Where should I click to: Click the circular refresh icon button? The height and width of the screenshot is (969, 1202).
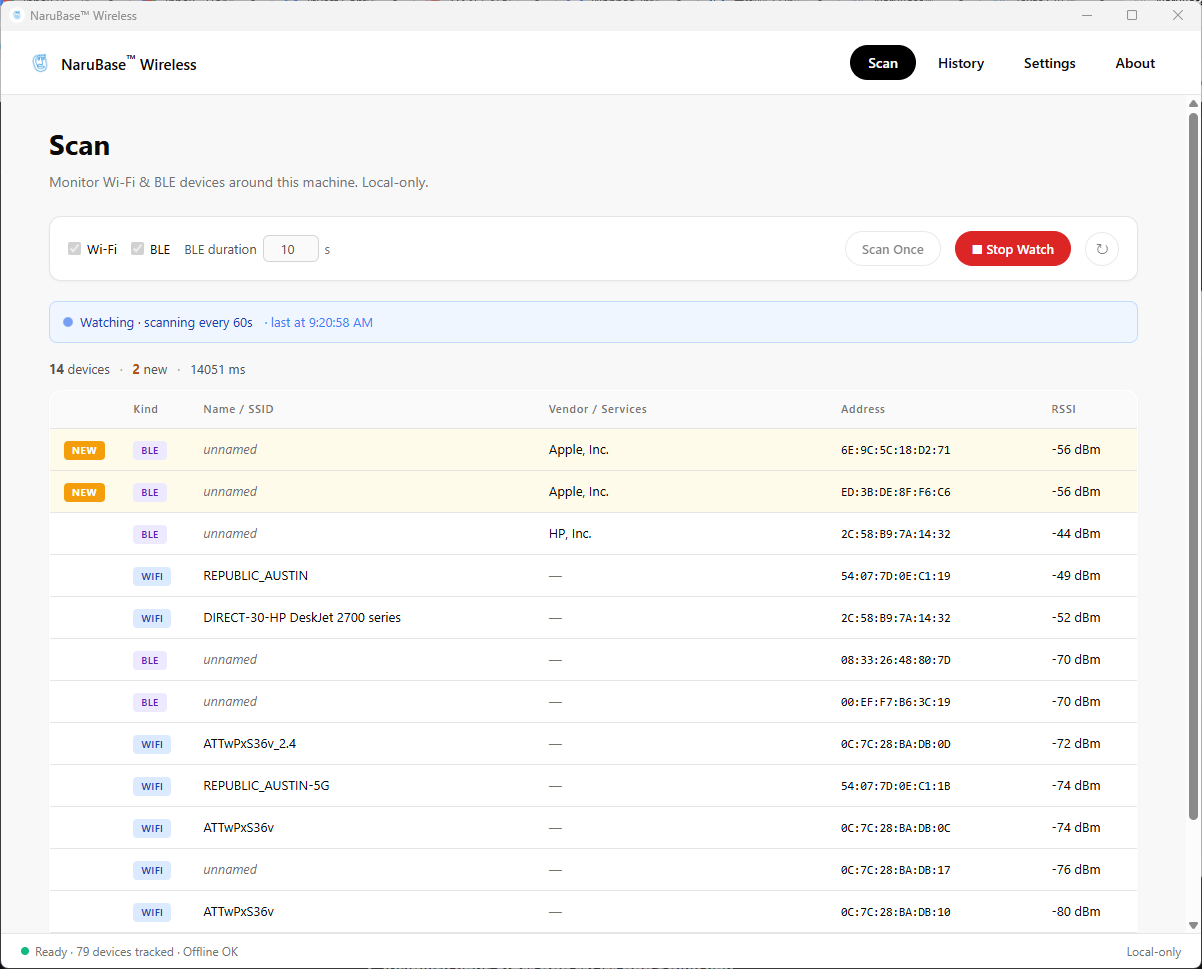(1102, 249)
